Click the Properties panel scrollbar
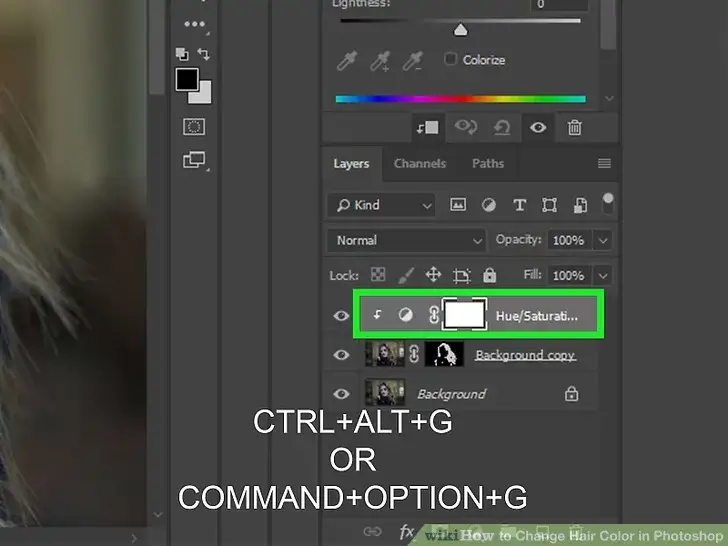Image resolution: width=728 pixels, height=546 pixels. [x=608, y=24]
